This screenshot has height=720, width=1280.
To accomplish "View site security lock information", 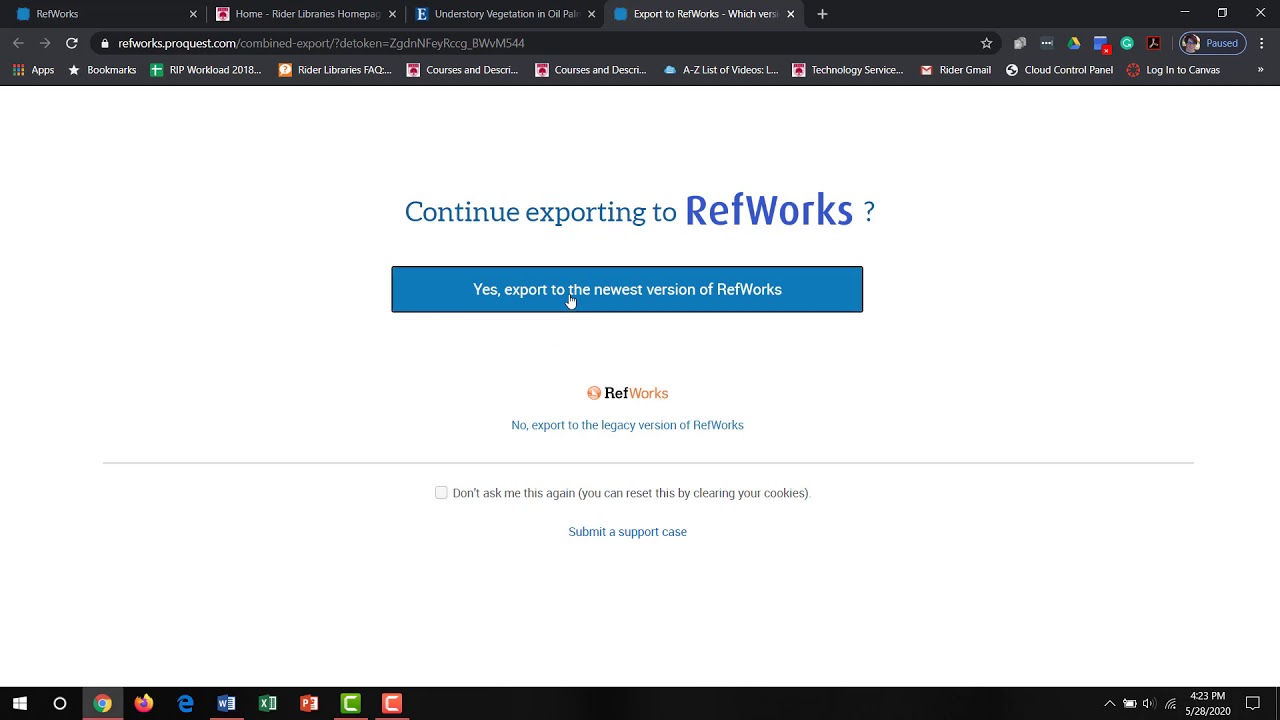I will point(104,43).
